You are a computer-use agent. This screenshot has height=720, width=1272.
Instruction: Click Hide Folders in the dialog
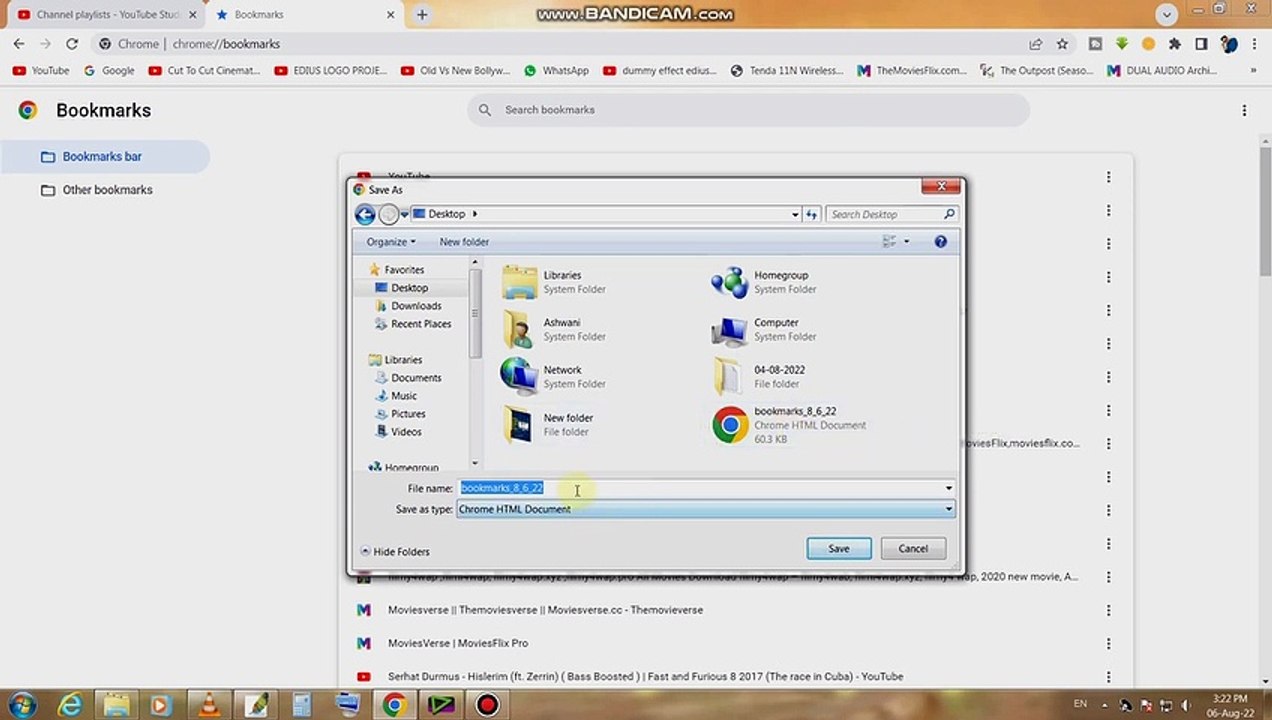click(x=394, y=551)
